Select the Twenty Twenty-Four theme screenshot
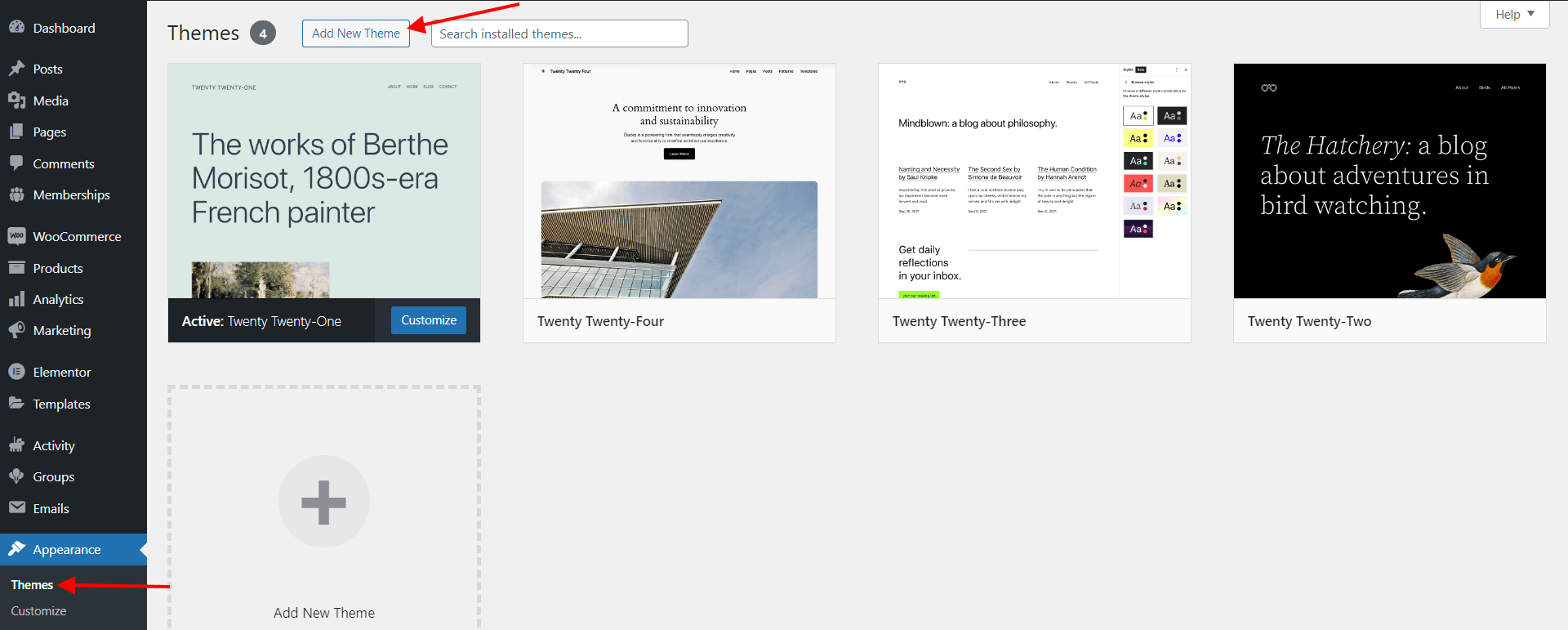Image resolution: width=1568 pixels, height=630 pixels. coord(679,181)
